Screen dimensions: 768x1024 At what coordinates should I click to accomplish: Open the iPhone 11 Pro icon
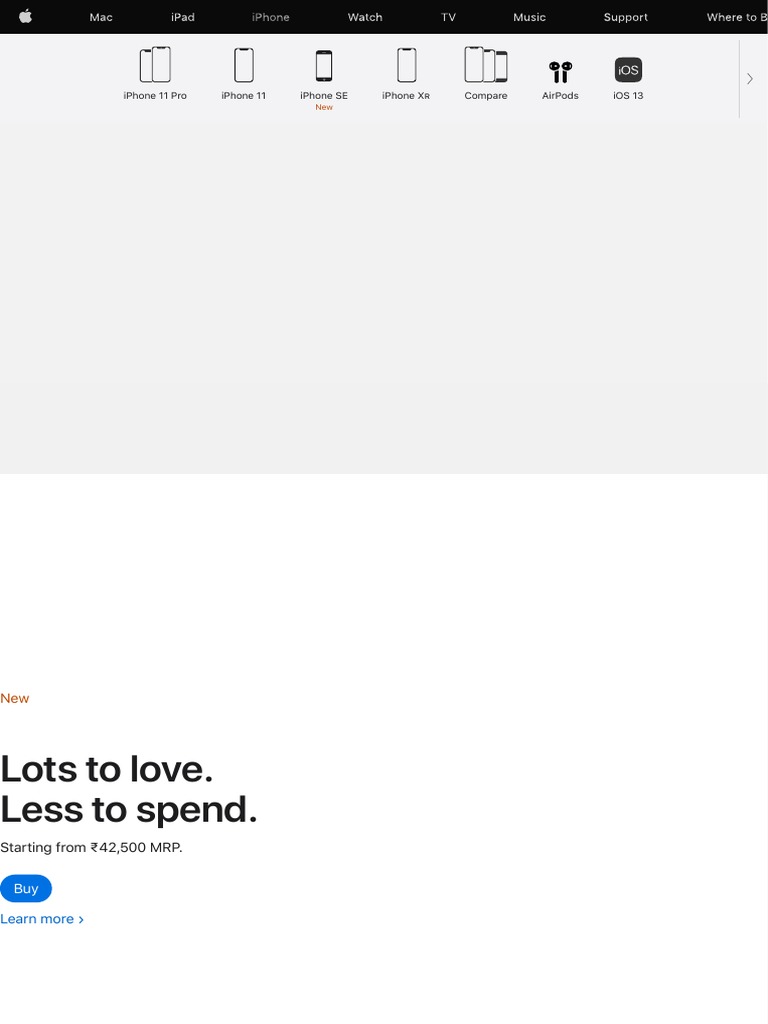click(155, 66)
